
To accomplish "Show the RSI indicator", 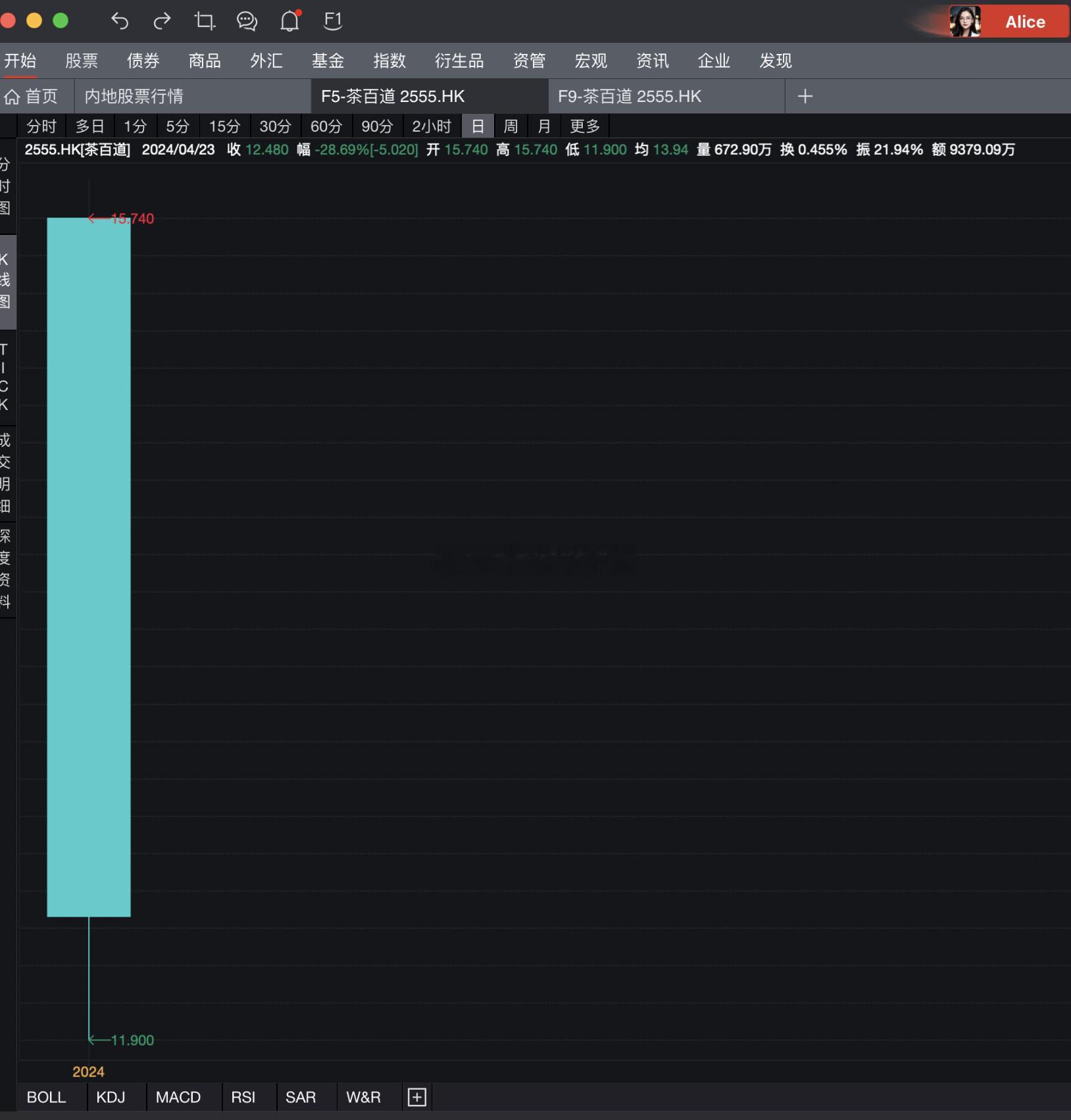I will 243,1097.
